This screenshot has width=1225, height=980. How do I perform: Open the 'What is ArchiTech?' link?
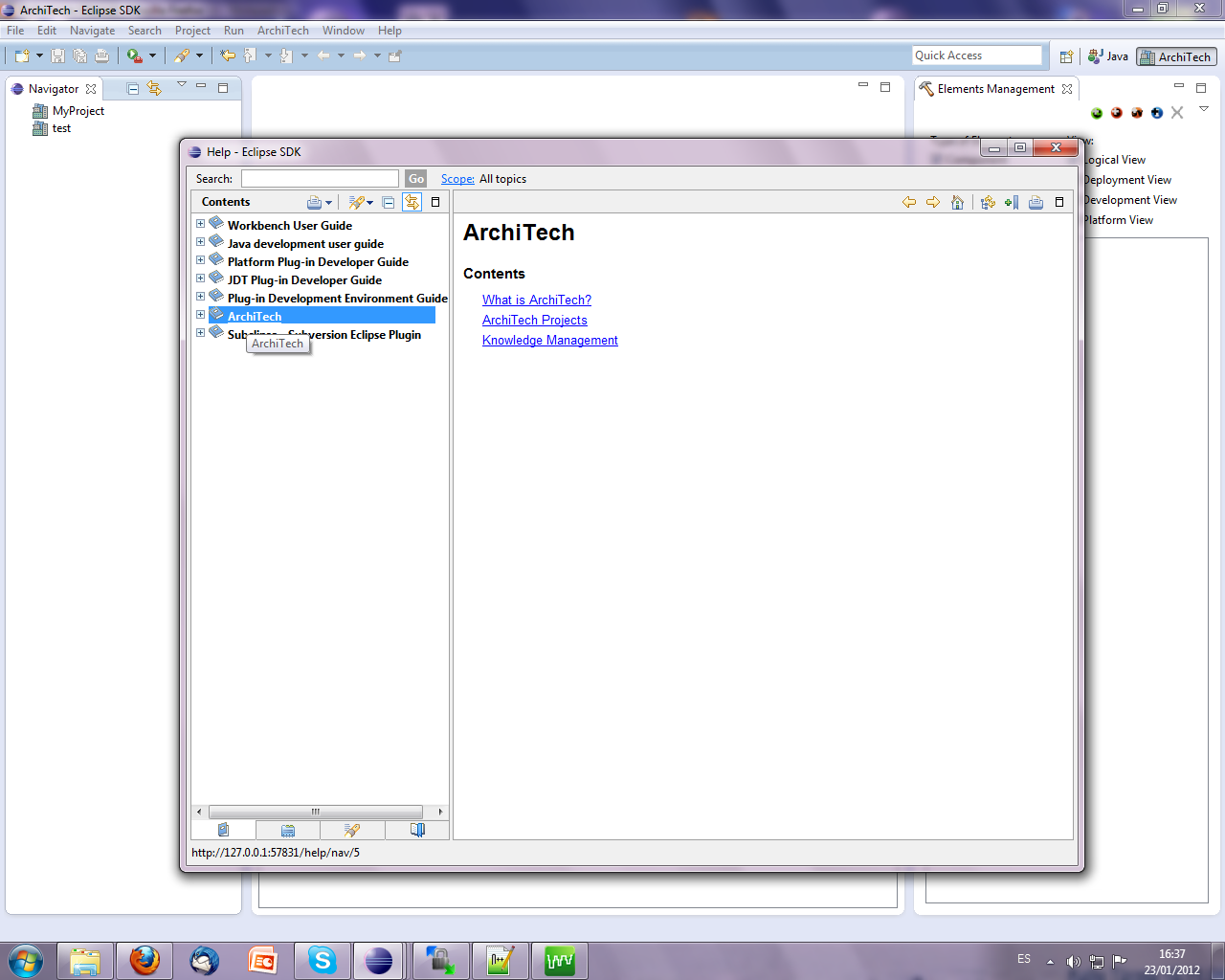pyautogui.click(x=536, y=300)
